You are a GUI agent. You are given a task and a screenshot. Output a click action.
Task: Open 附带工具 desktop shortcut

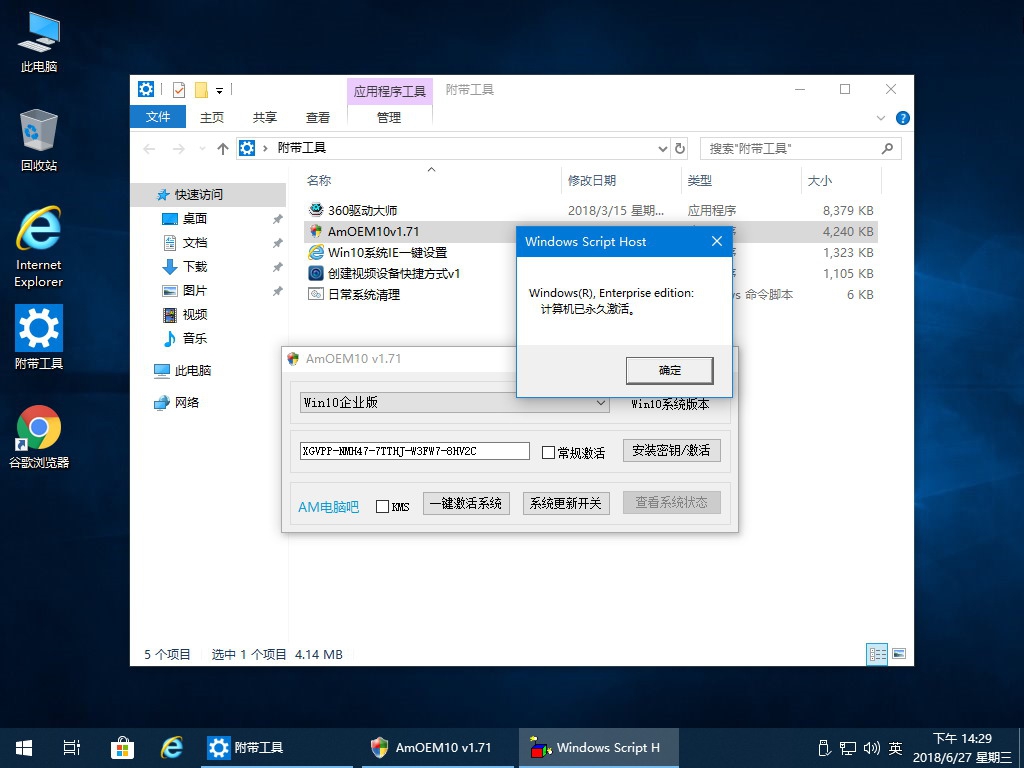39,338
